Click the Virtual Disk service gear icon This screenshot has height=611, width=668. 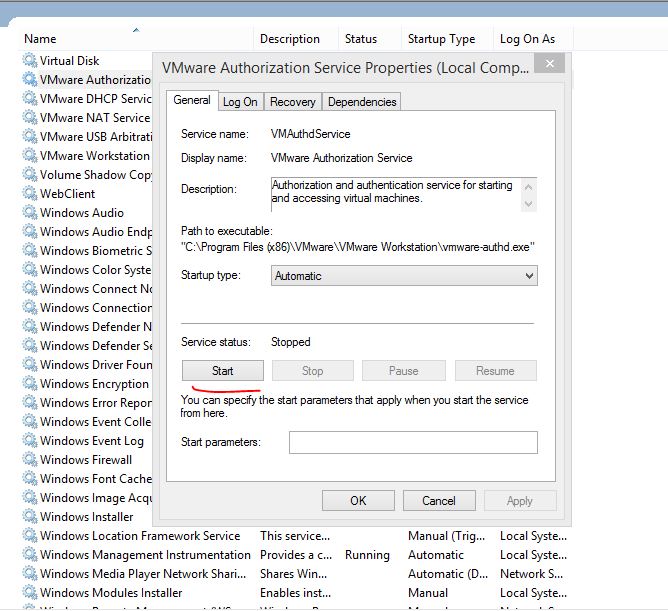tap(30, 60)
